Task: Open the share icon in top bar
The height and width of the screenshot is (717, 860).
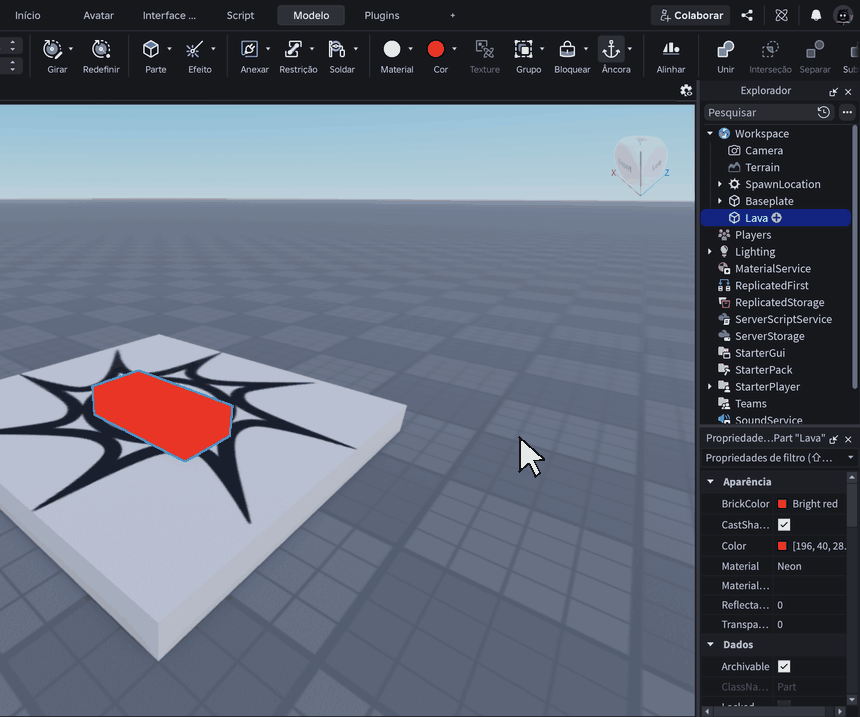Action: (x=747, y=15)
